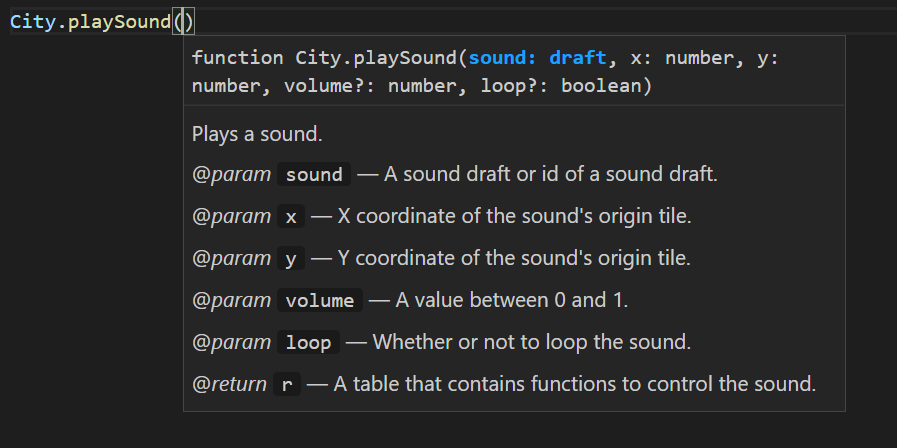This screenshot has width=897, height=448.
Task: Click the 'y' param code badge
Action: click(291, 259)
